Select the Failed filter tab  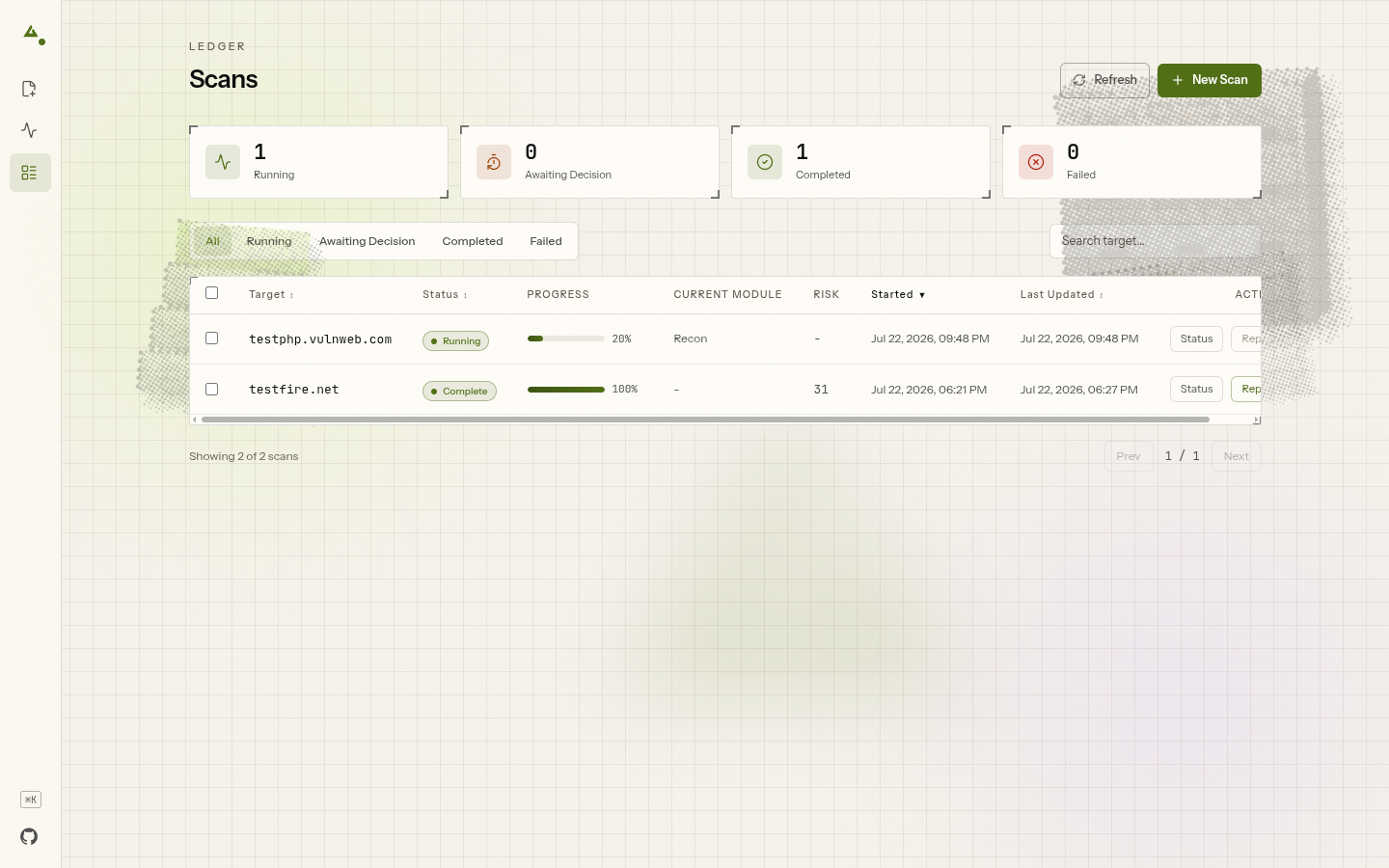546,241
